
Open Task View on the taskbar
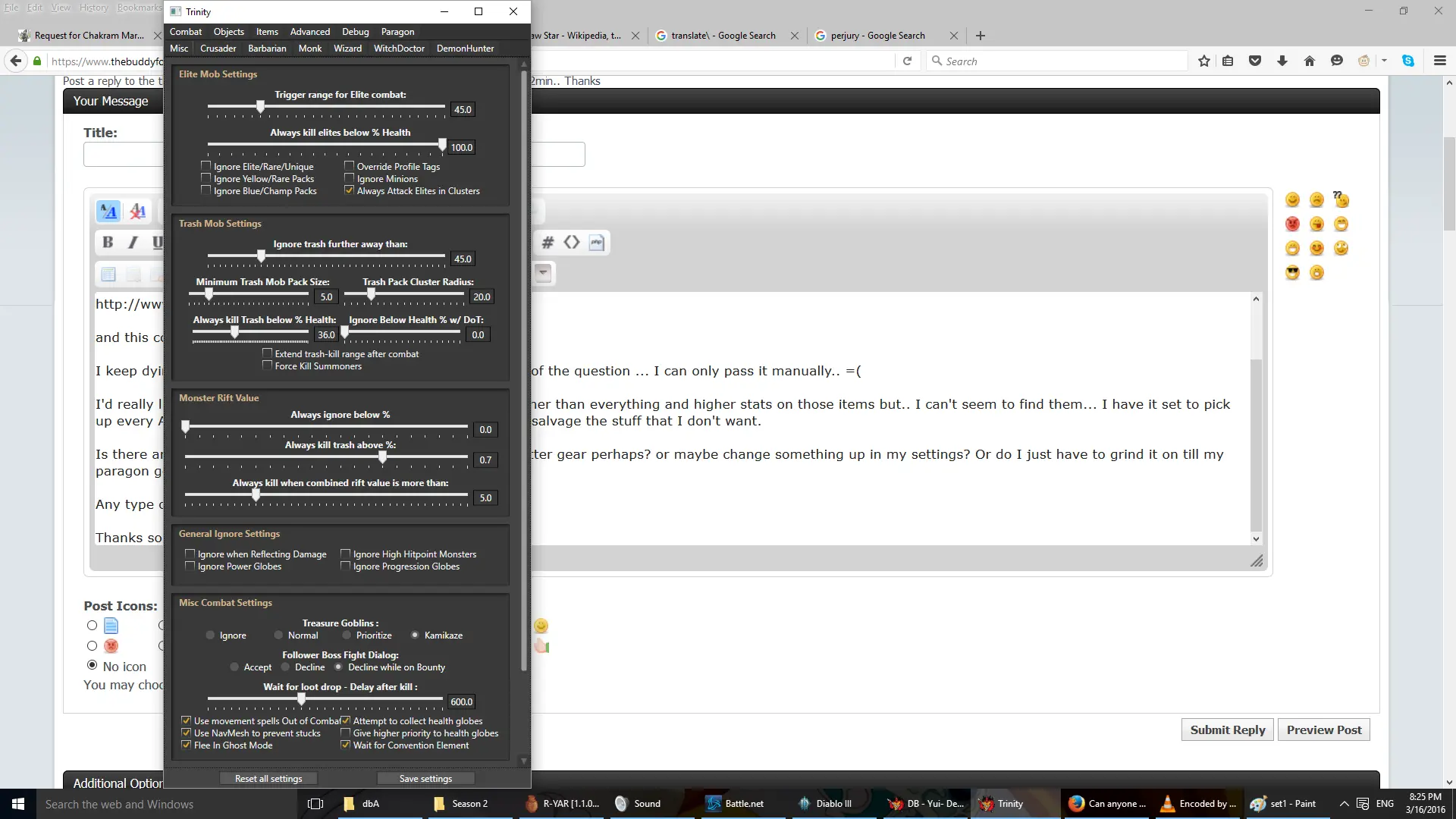pos(315,804)
